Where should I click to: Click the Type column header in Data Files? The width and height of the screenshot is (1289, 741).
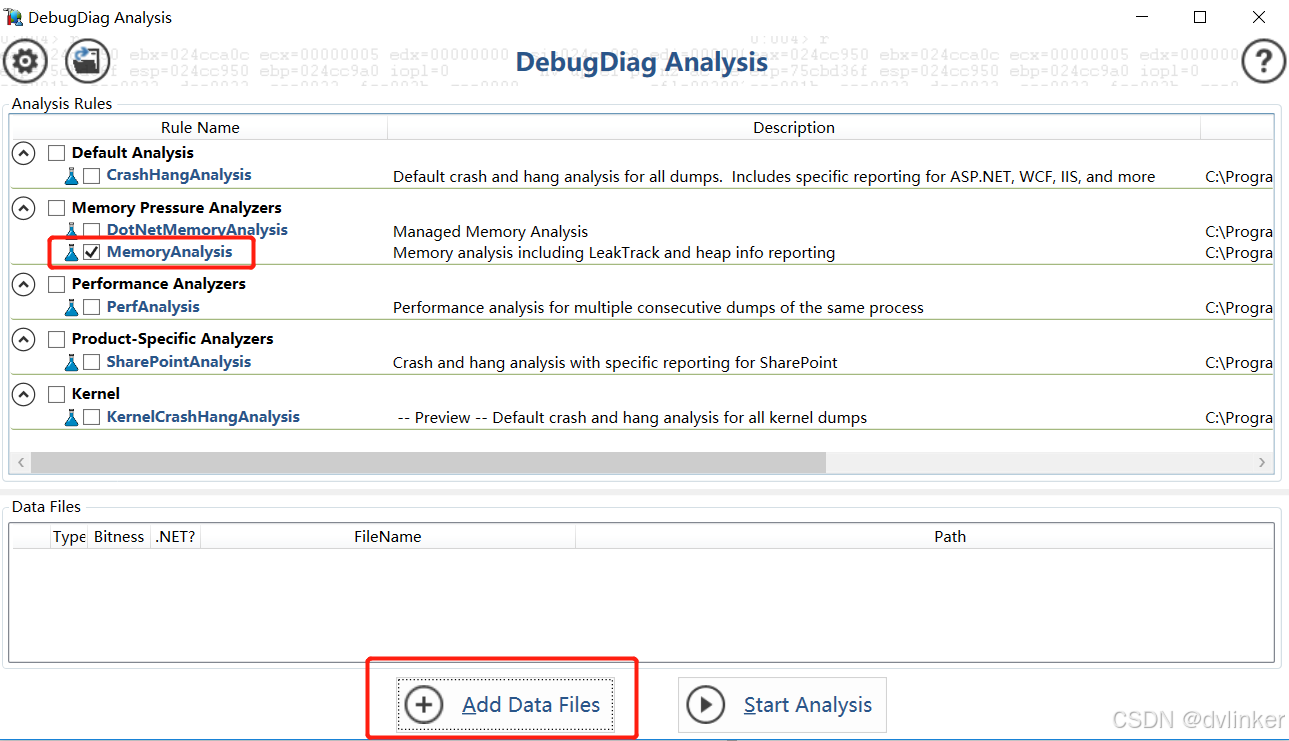click(70, 537)
